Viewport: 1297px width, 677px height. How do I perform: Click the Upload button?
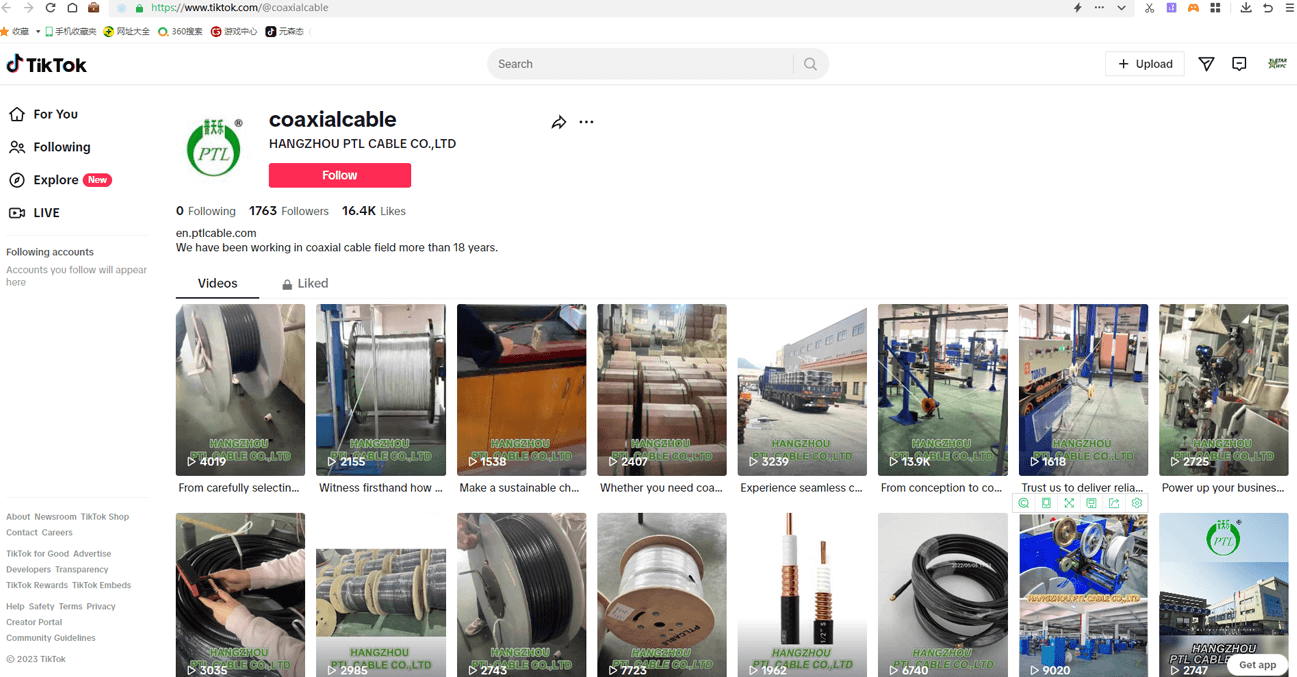[1145, 64]
